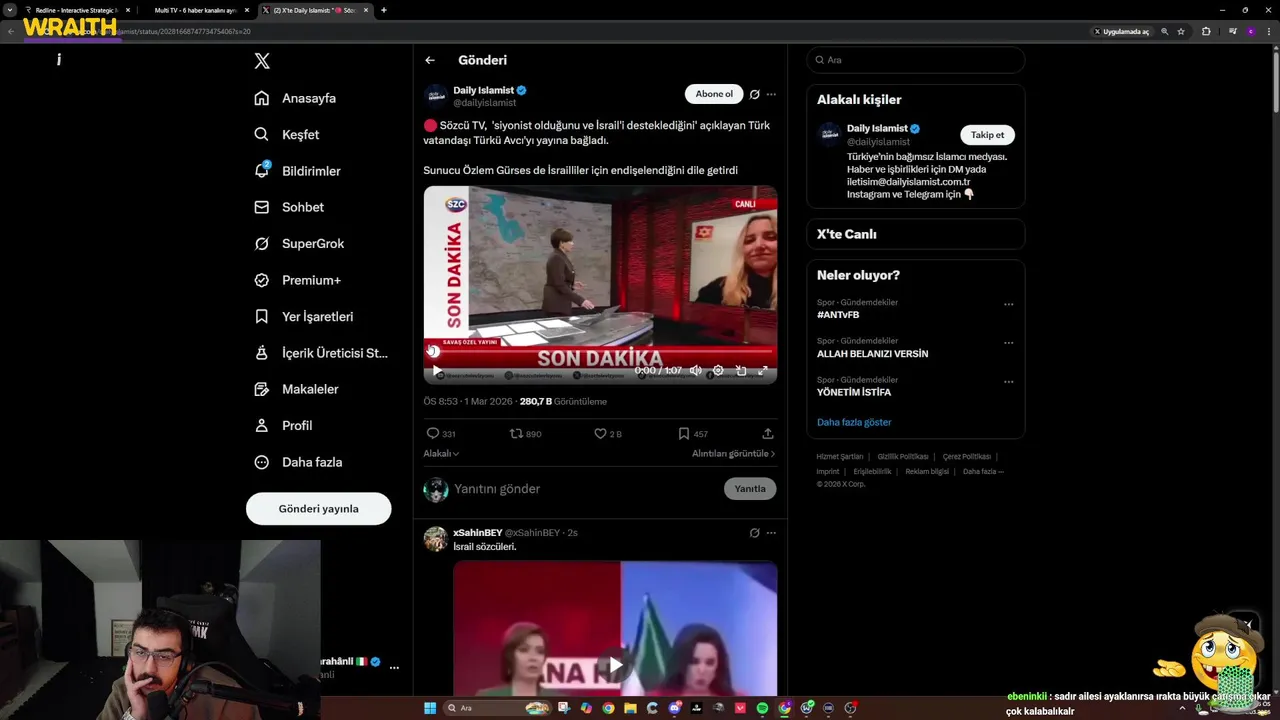Click the İçerik Üreticisi Stüdyosu icon
Image resolution: width=1280 pixels, height=720 pixels.
click(262, 353)
